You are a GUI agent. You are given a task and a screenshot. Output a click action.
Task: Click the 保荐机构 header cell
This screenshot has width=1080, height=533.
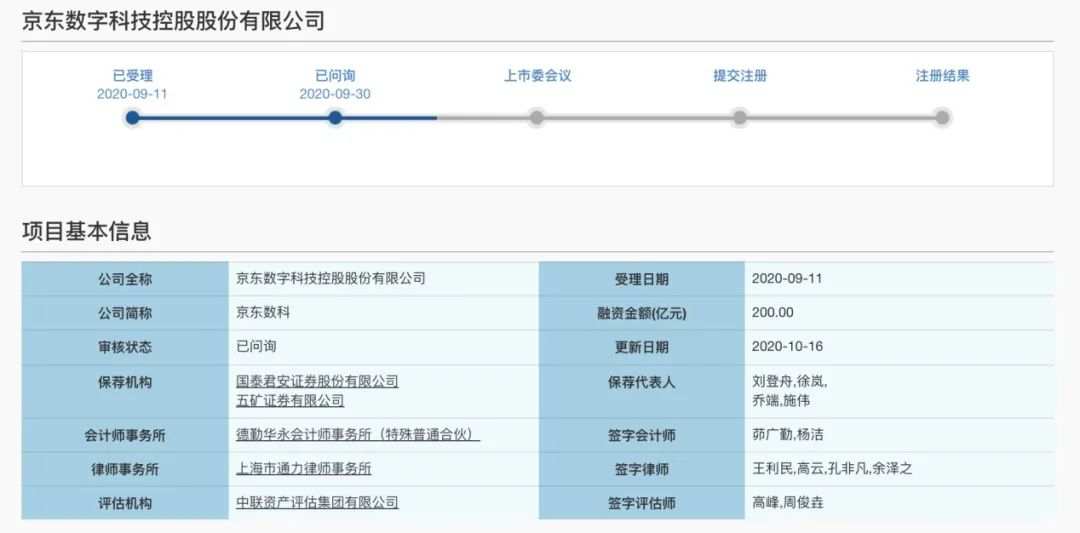point(125,391)
